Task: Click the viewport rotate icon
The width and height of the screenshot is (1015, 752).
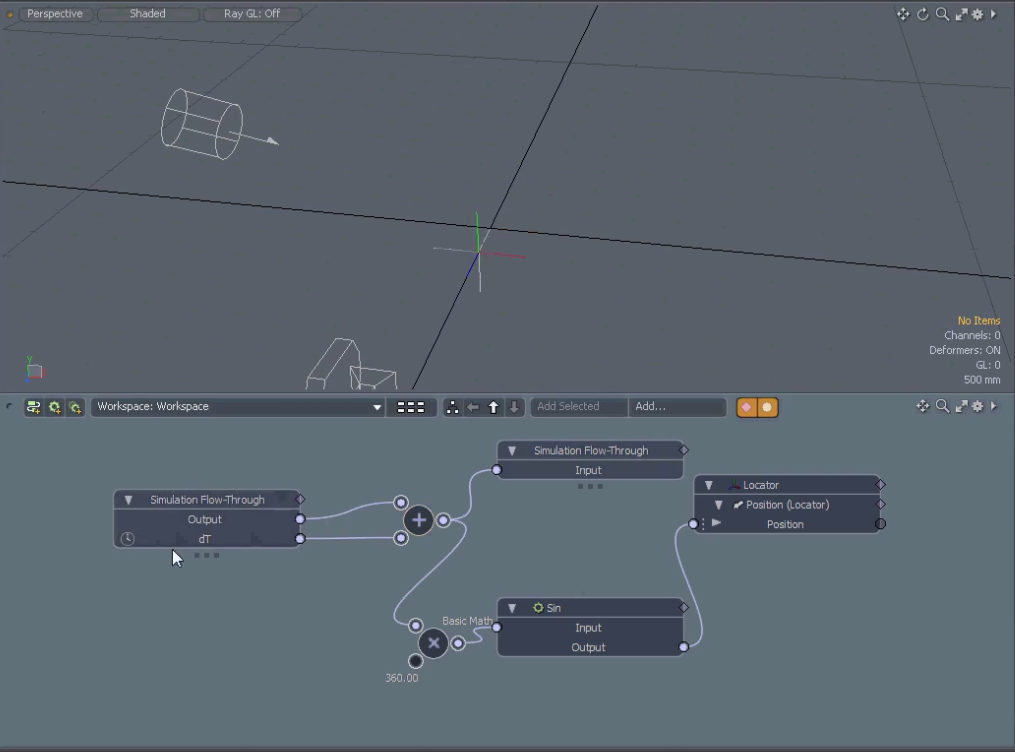Action: tap(923, 14)
